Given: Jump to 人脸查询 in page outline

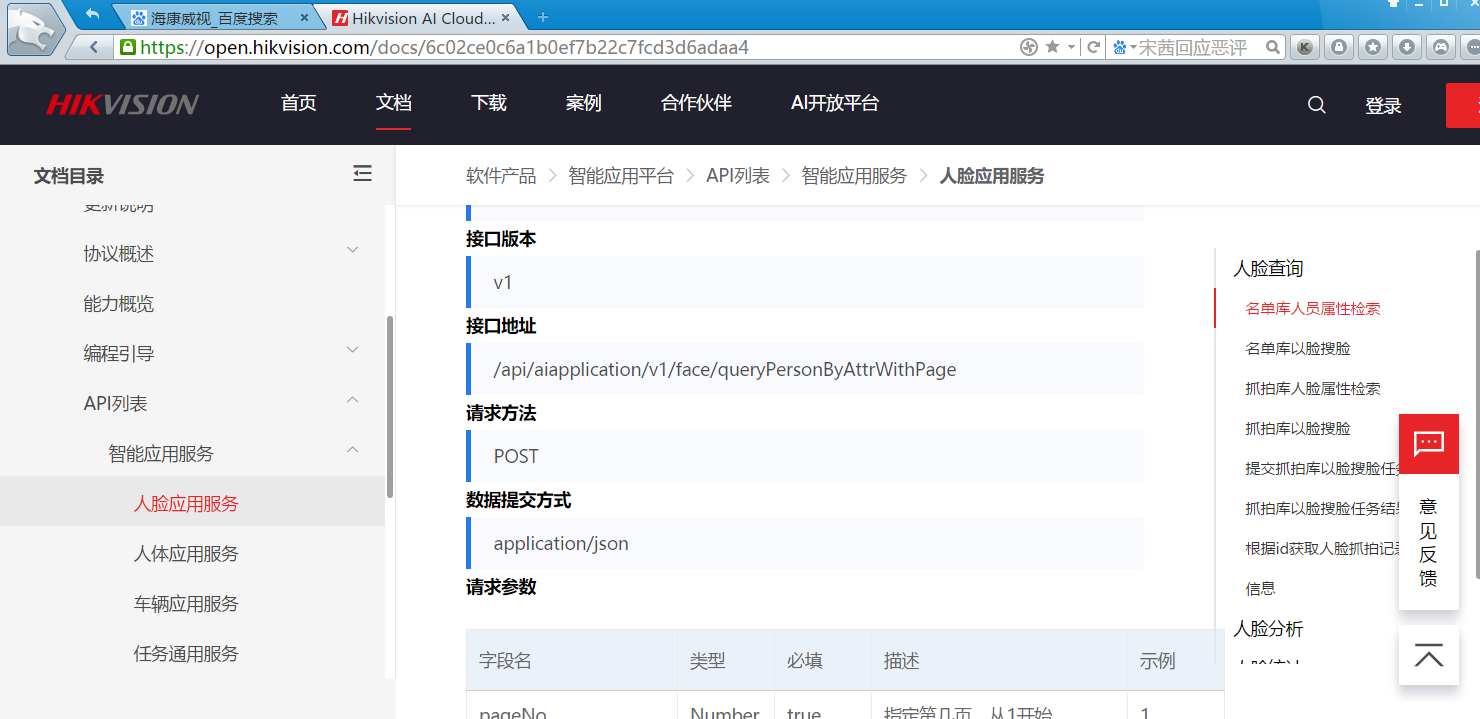Looking at the screenshot, I should 1268,269.
